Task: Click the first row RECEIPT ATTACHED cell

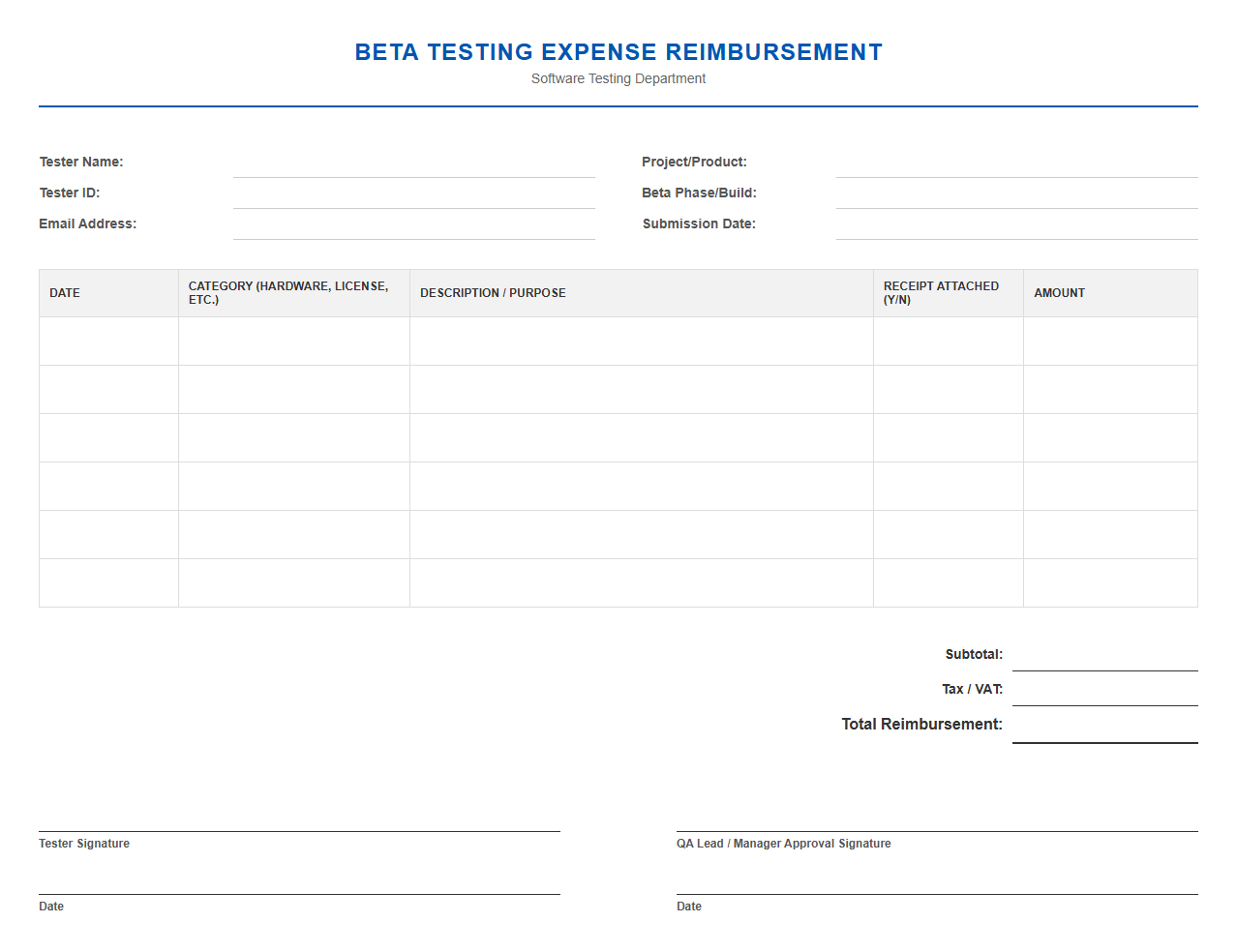Action: point(949,342)
